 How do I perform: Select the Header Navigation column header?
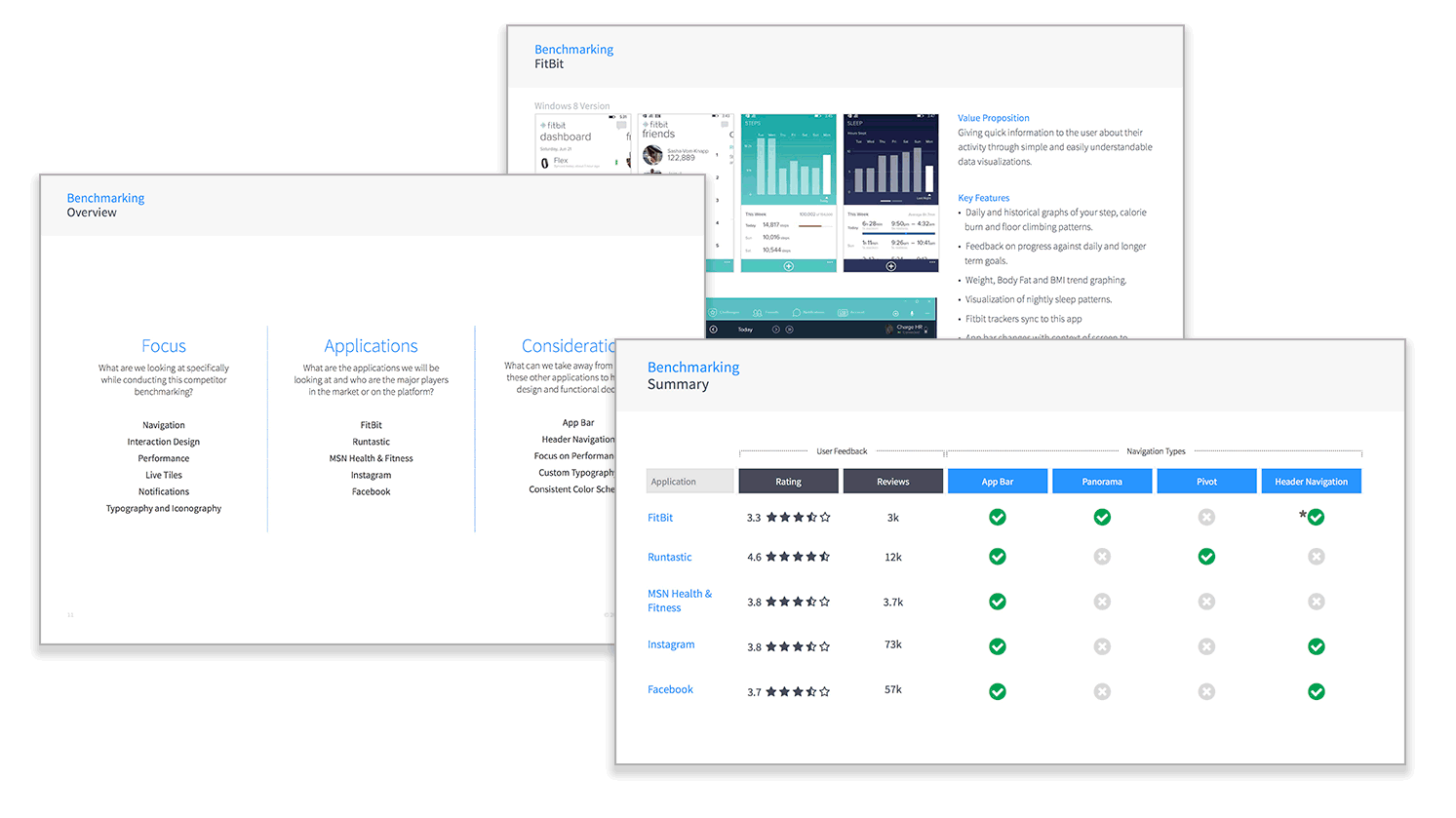coord(1312,482)
